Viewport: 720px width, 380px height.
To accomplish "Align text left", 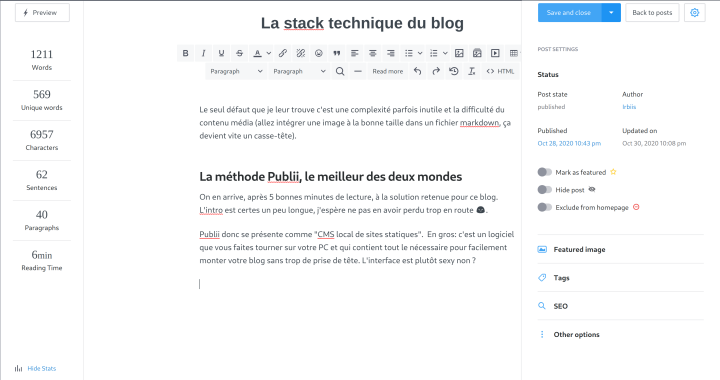I will (354, 53).
